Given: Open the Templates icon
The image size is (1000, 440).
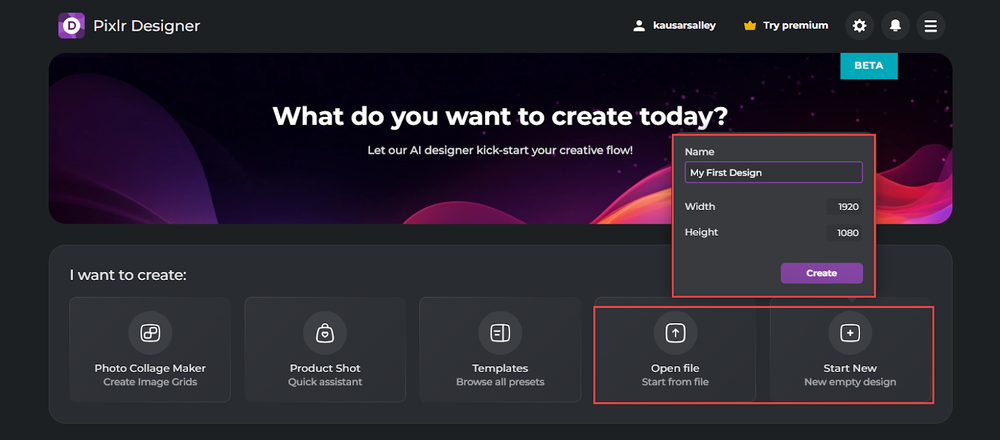Looking at the screenshot, I should click(500, 332).
